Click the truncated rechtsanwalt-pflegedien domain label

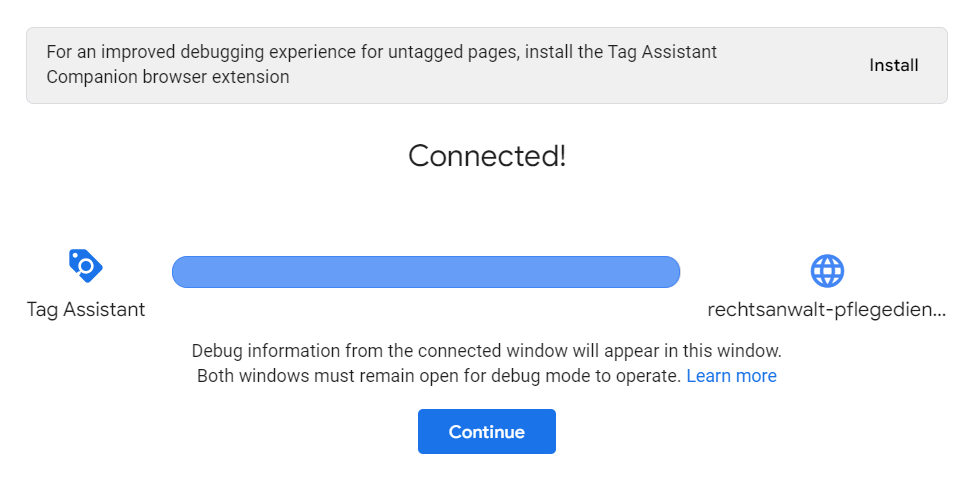(x=825, y=310)
